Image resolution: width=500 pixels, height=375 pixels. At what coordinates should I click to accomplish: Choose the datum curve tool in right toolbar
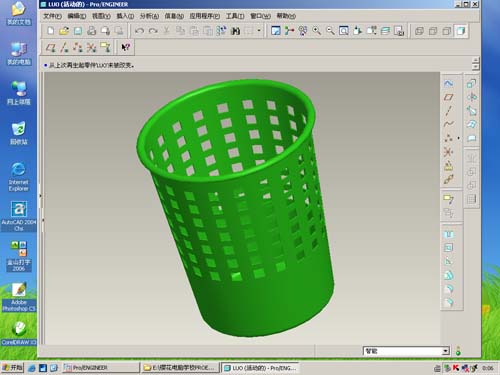coord(449,124)
